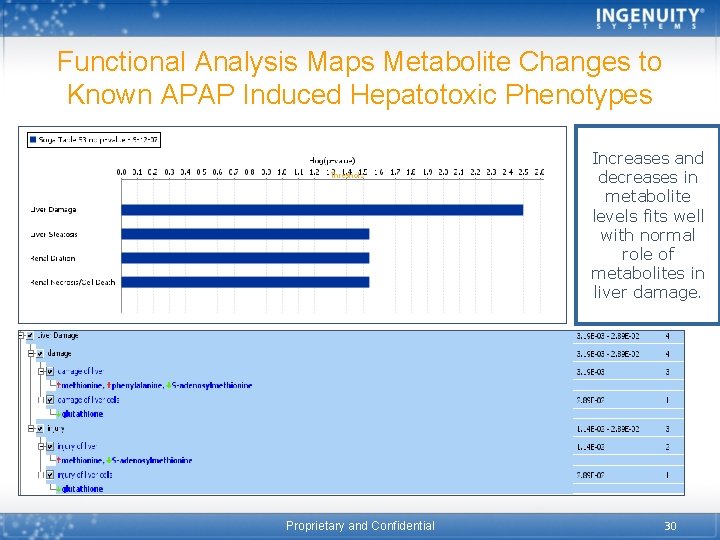The height and width of the screenshot is (540, 720).
Task: Click the orange threshold label on chart axis
Action: [347, 175]
